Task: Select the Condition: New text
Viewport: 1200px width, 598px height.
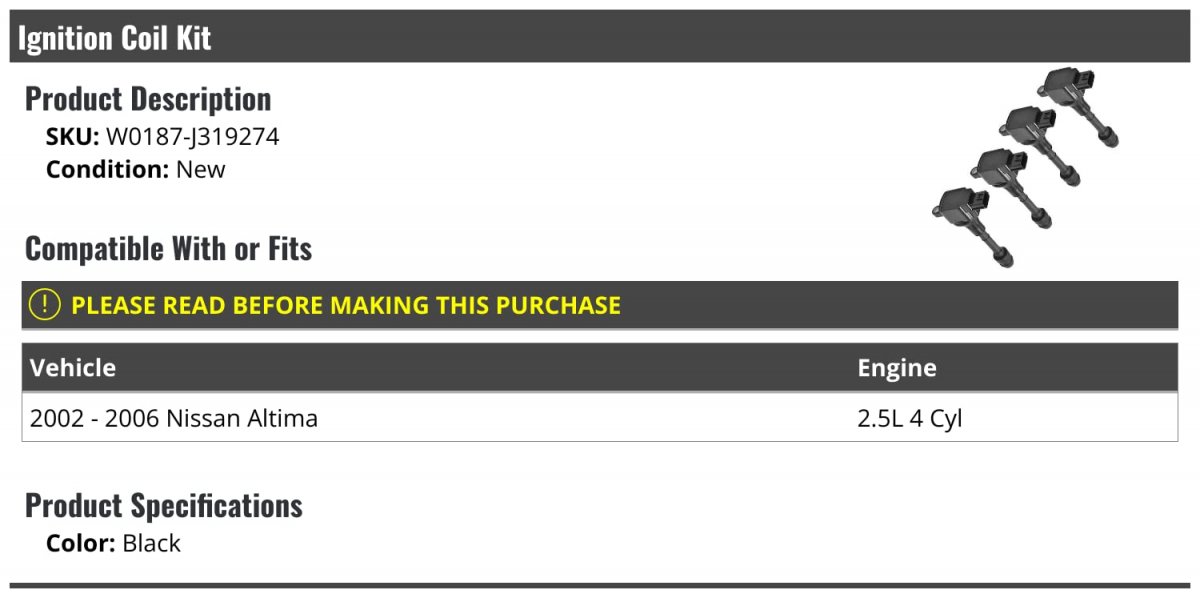Action: [136, 169]
